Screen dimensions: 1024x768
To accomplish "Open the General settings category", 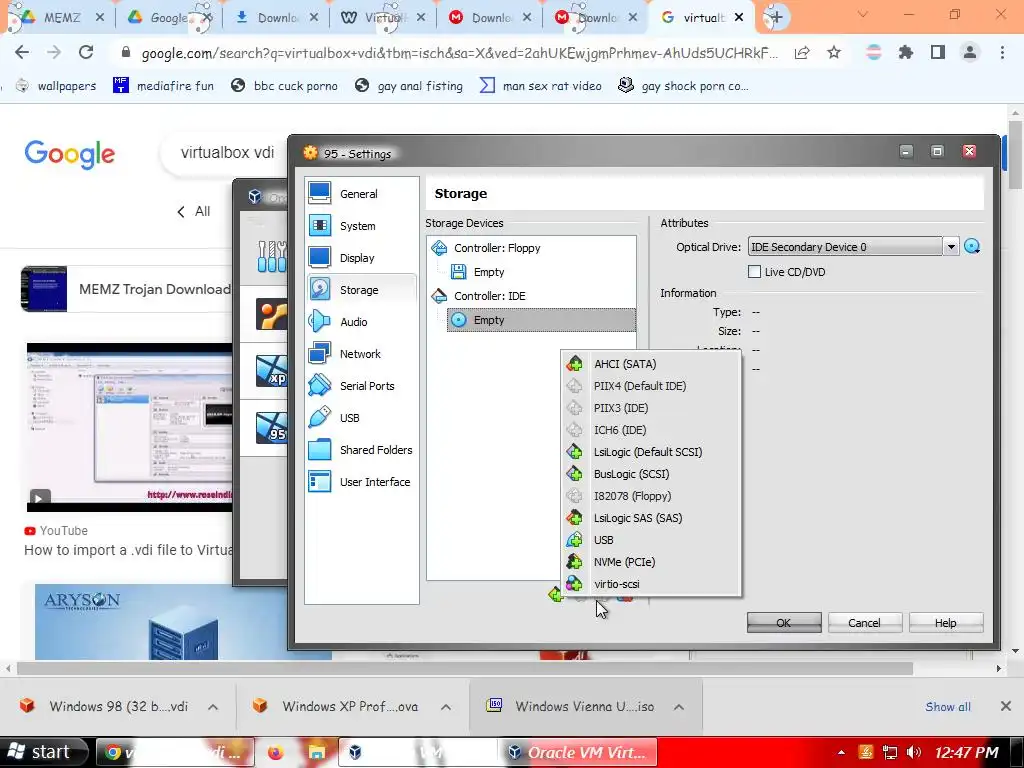I will (x=361, y=194).
